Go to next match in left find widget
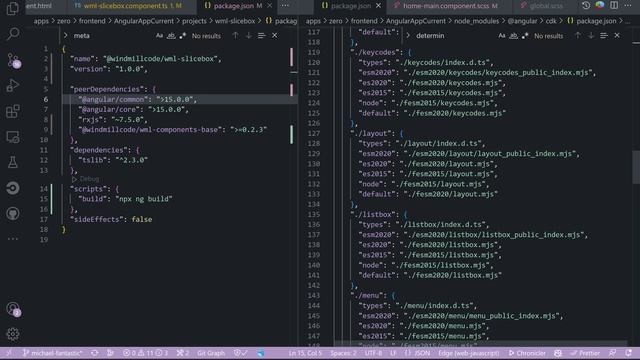The image size is (640, 360). 249,36
